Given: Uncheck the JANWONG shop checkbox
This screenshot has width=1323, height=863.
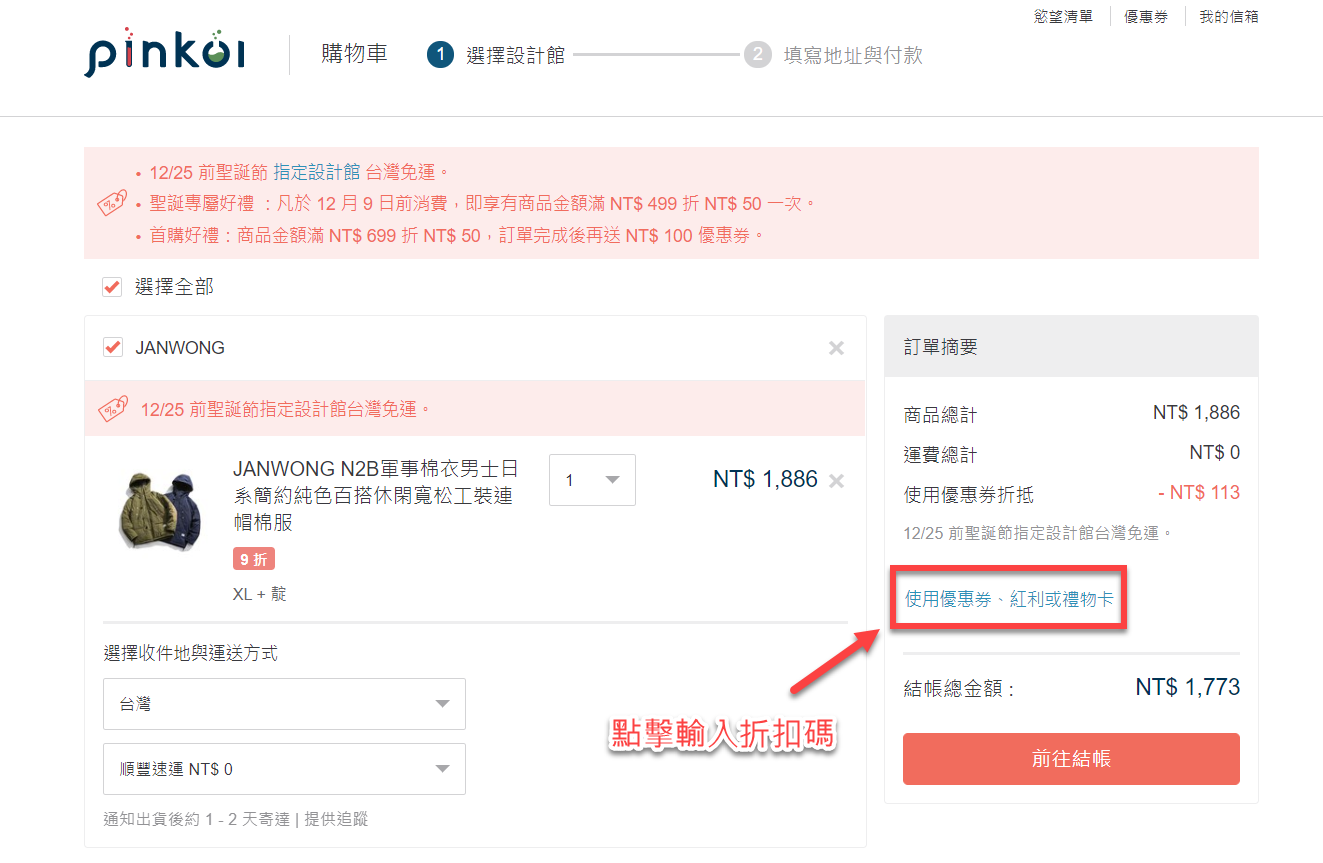Looking at the screenshot, I should click(x=113, y=348).
